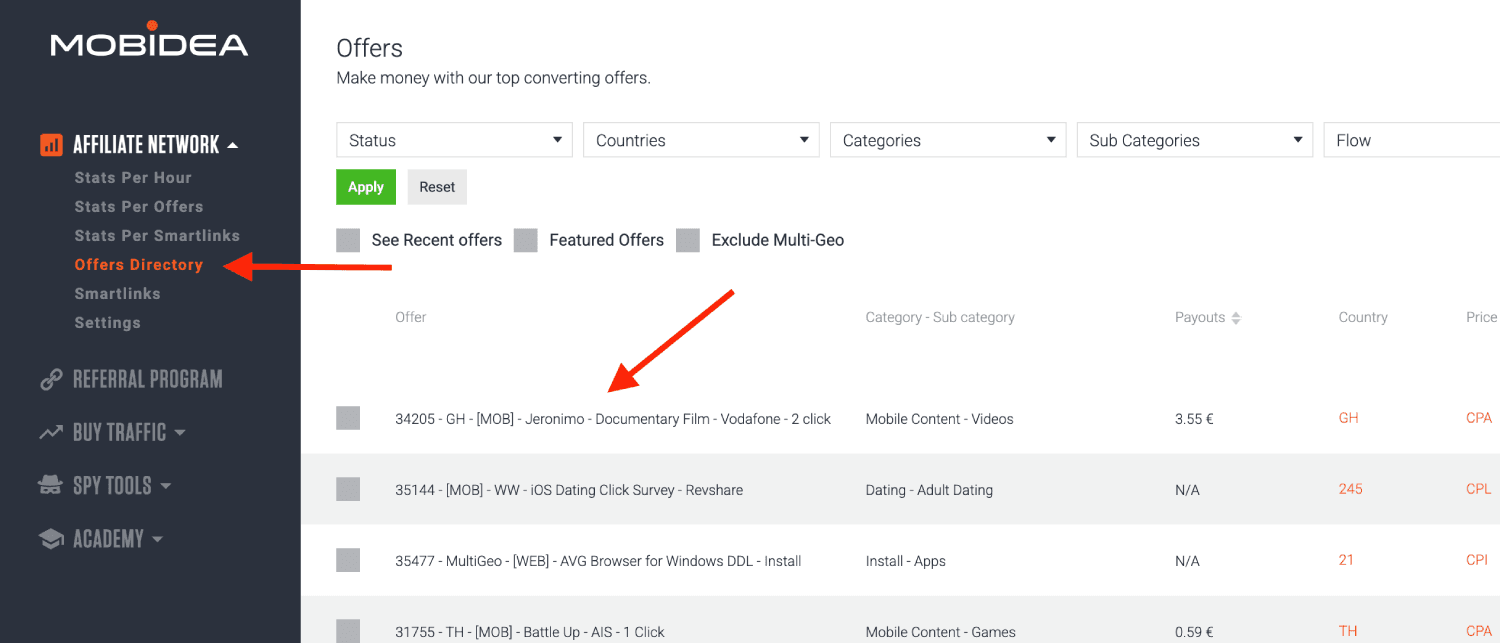Click offer 35144 iOS Dating Click Survey
This screenshot has height=643, width=1500.
pyautogui.click(x=569, y=490)
